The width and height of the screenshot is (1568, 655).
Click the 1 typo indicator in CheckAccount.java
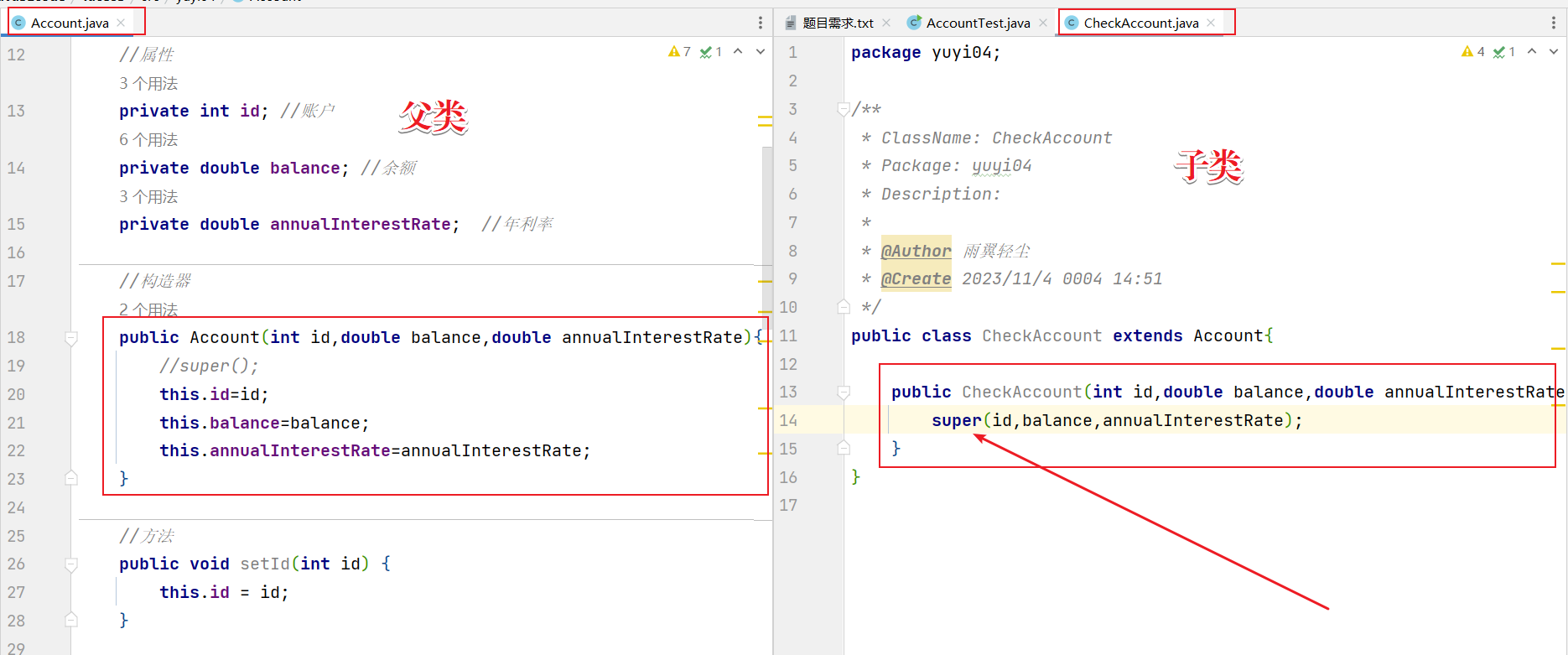[x=1504, y=52]
